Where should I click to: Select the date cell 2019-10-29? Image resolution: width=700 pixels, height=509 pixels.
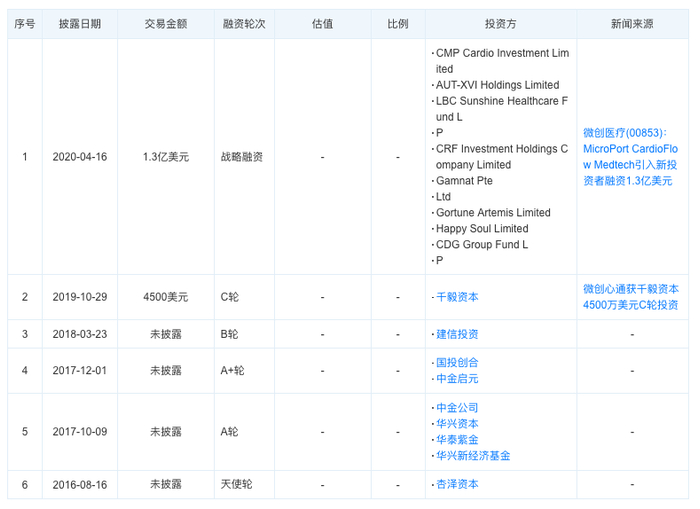coord(80,297)
